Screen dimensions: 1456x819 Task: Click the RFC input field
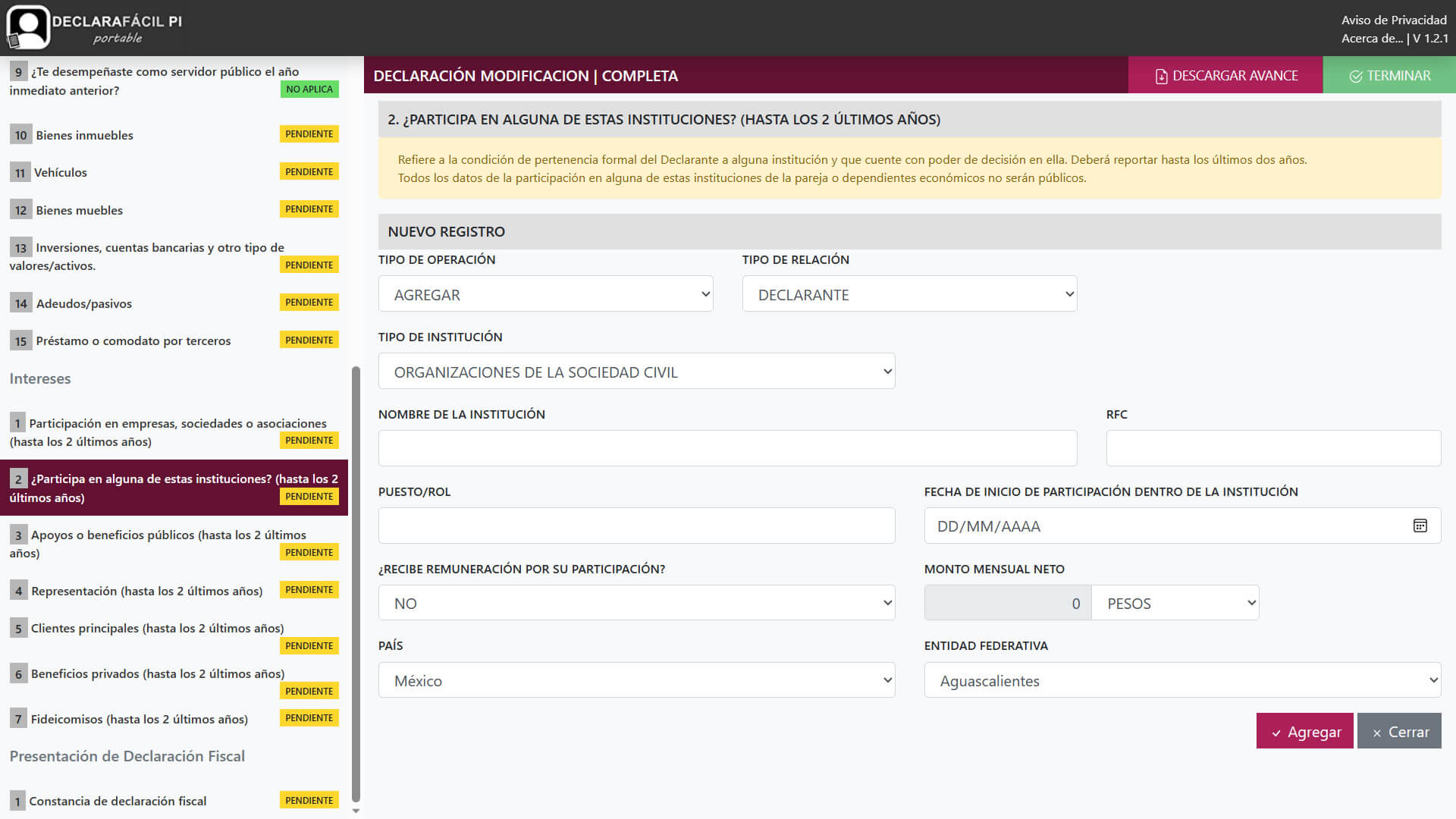pyautogui.click(x=1273, y=448)
